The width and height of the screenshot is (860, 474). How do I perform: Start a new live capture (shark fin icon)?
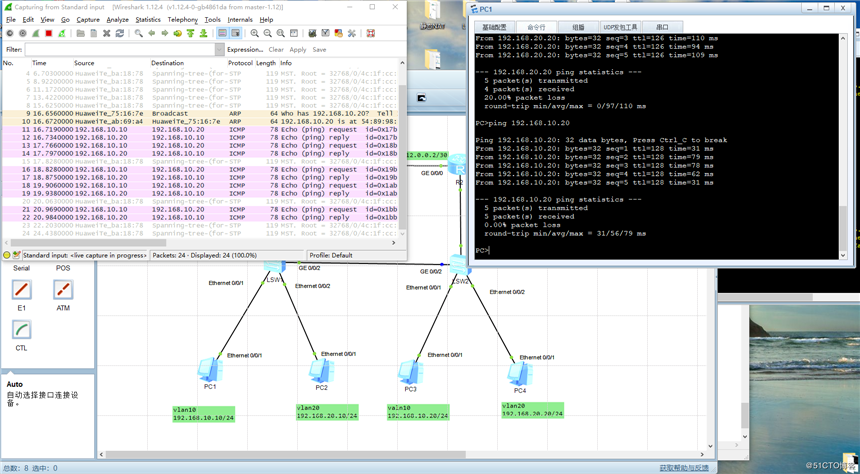tap(36, 33)
